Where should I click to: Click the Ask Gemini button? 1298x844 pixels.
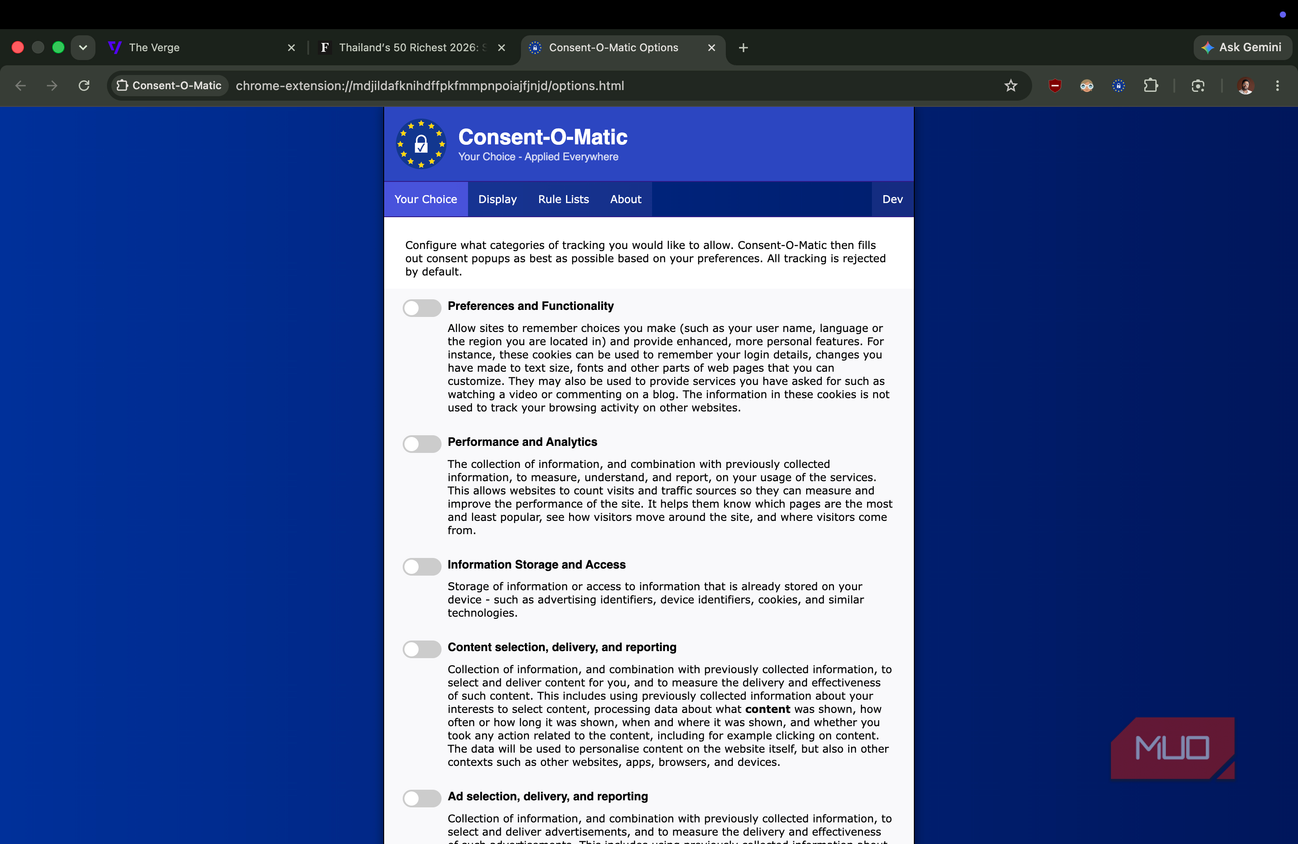pos(1241,47)
